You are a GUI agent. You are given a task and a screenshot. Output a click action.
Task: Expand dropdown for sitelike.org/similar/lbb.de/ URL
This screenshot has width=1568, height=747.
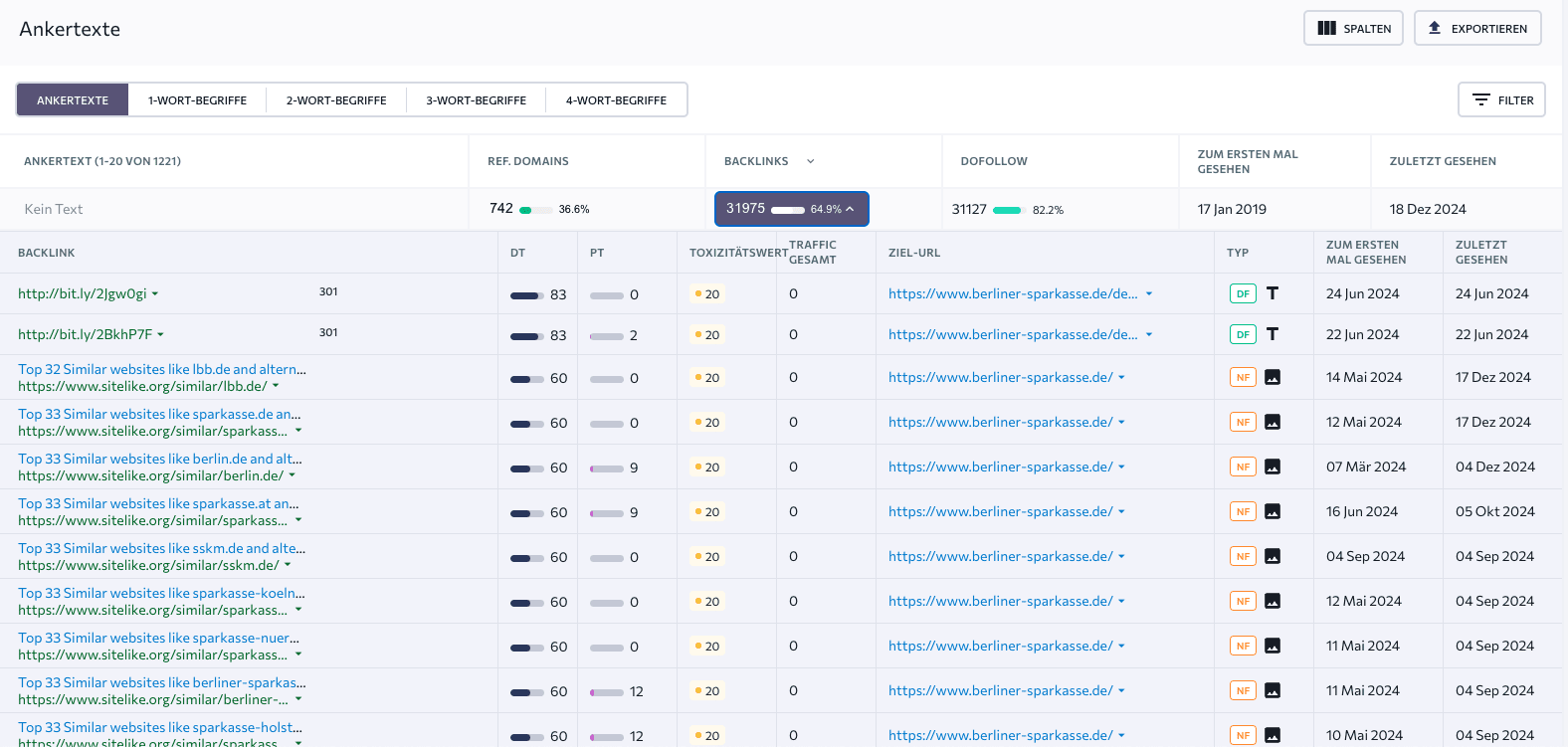pyautogui.click(x=276, y=386)
